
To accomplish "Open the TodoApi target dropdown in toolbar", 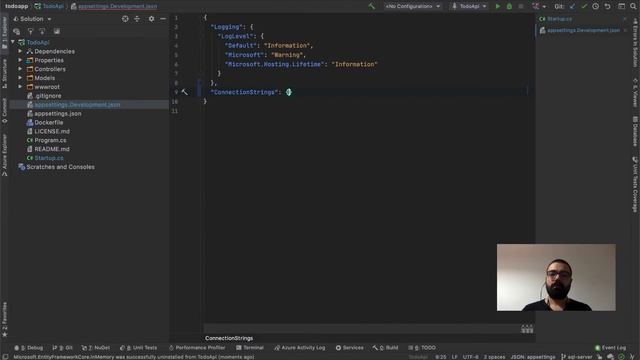I will point(469,6).
